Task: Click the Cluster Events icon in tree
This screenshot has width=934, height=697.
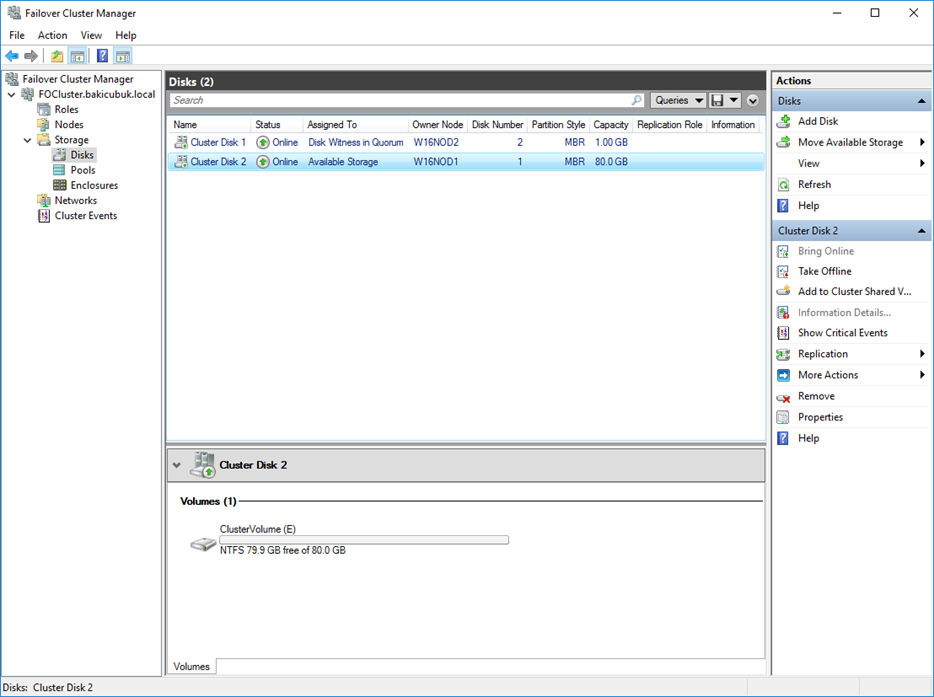Action: click(44, 216)
